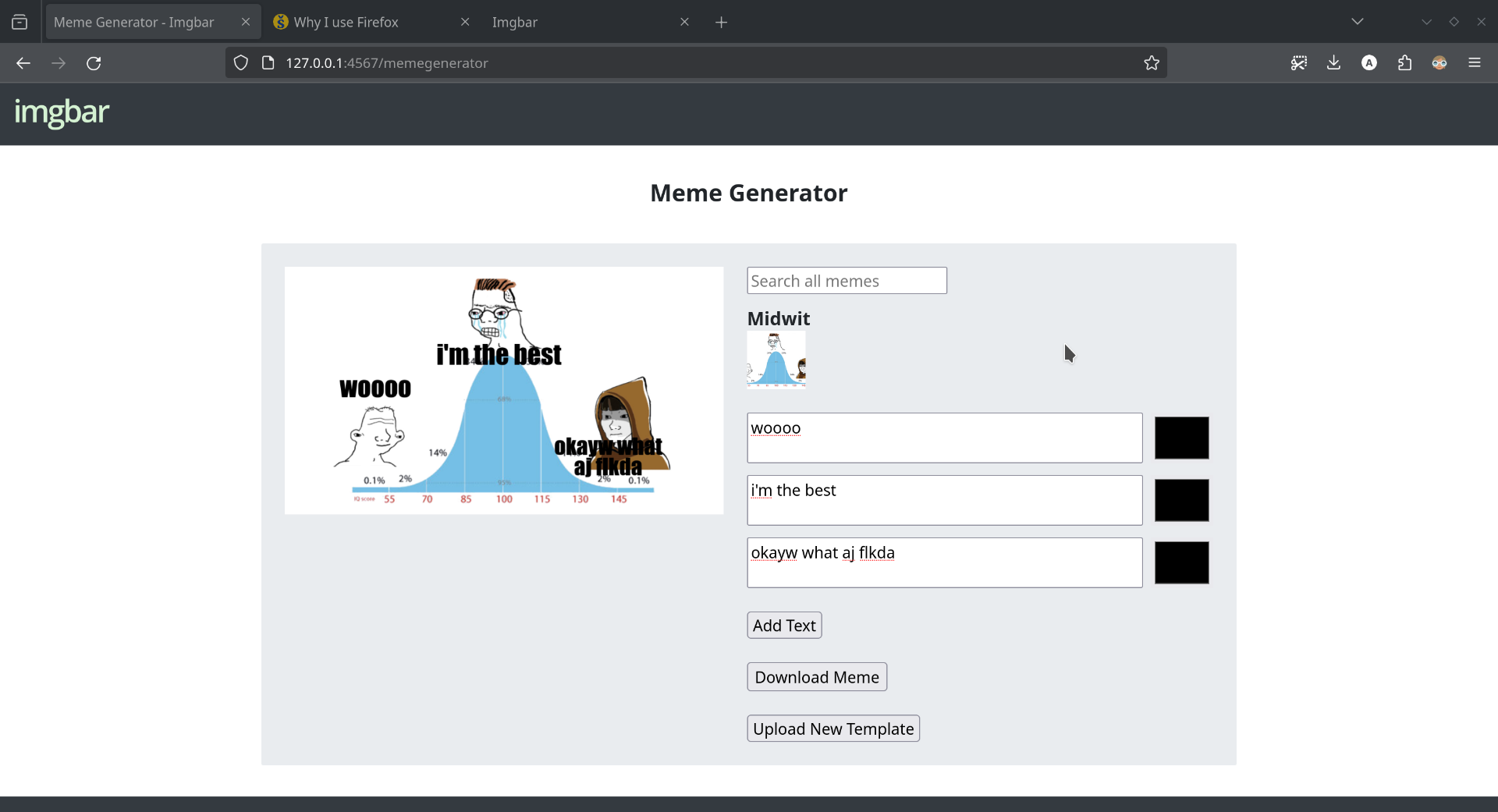Click the forward navigation arrow
Viewport: 1498px width, 812px height.
click(59, 63)
